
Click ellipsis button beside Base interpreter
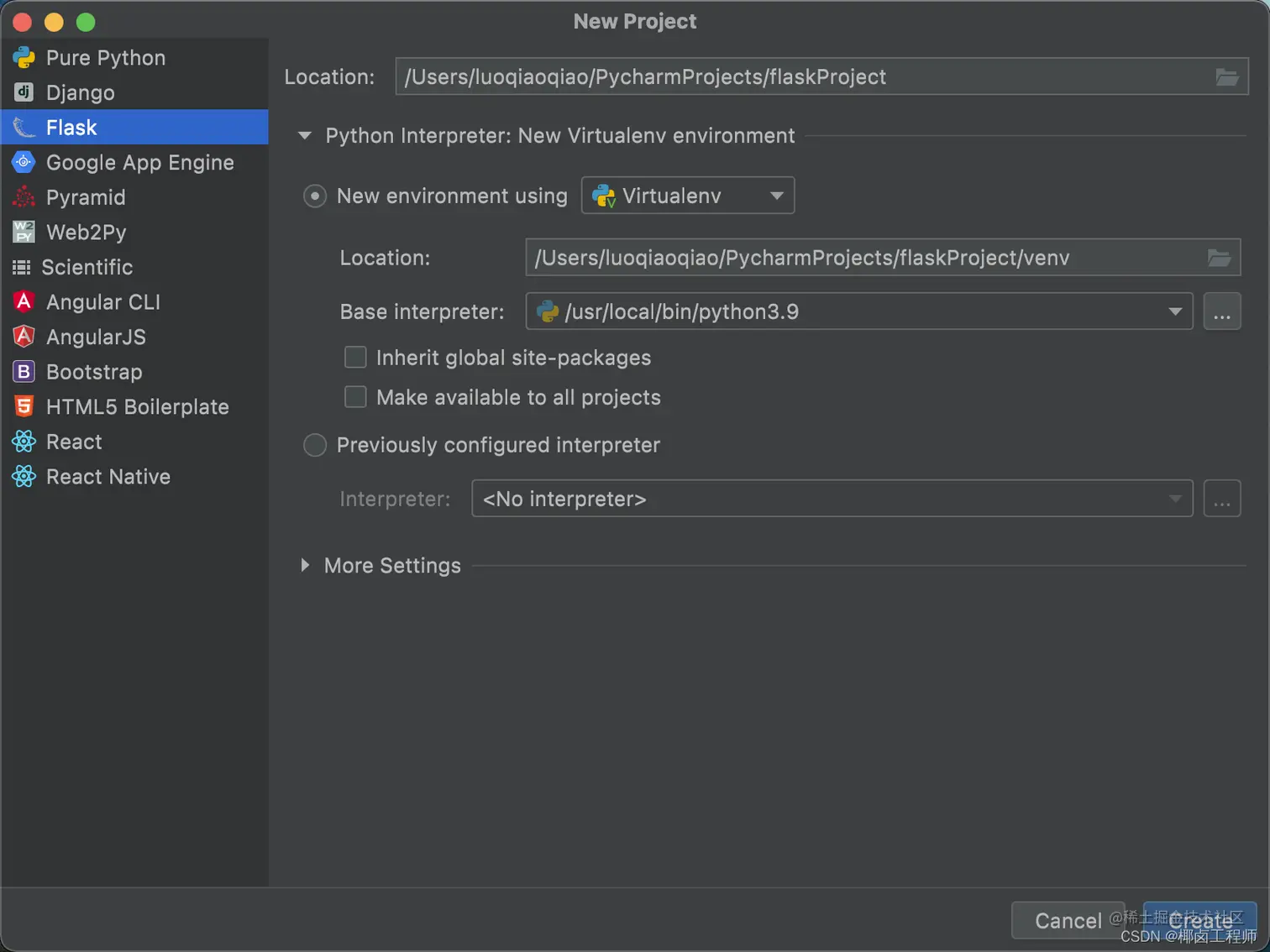pyautogui.click(x=1222, y=311)
